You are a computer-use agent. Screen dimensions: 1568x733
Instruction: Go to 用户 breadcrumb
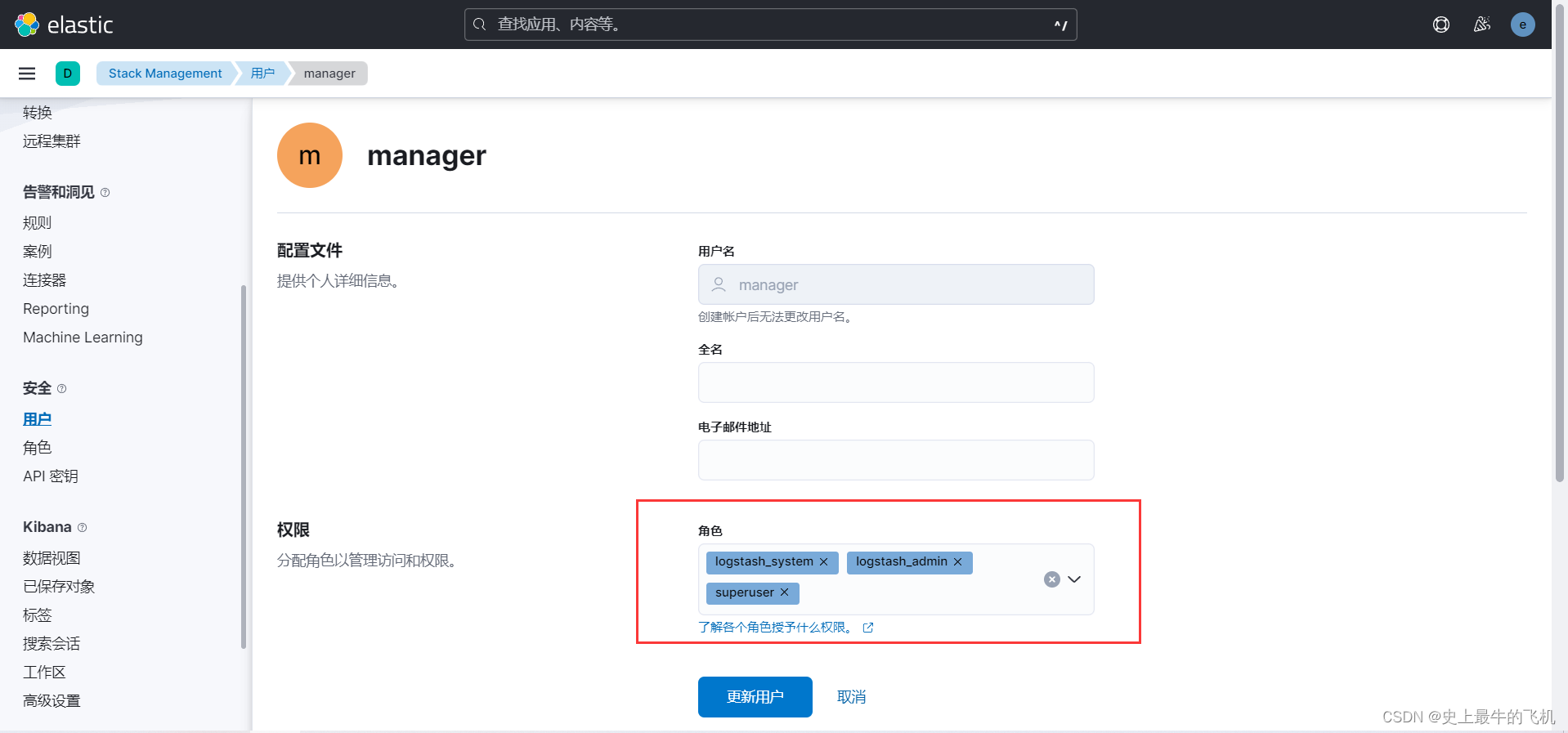pyautogui.click(x=262, y=74)
